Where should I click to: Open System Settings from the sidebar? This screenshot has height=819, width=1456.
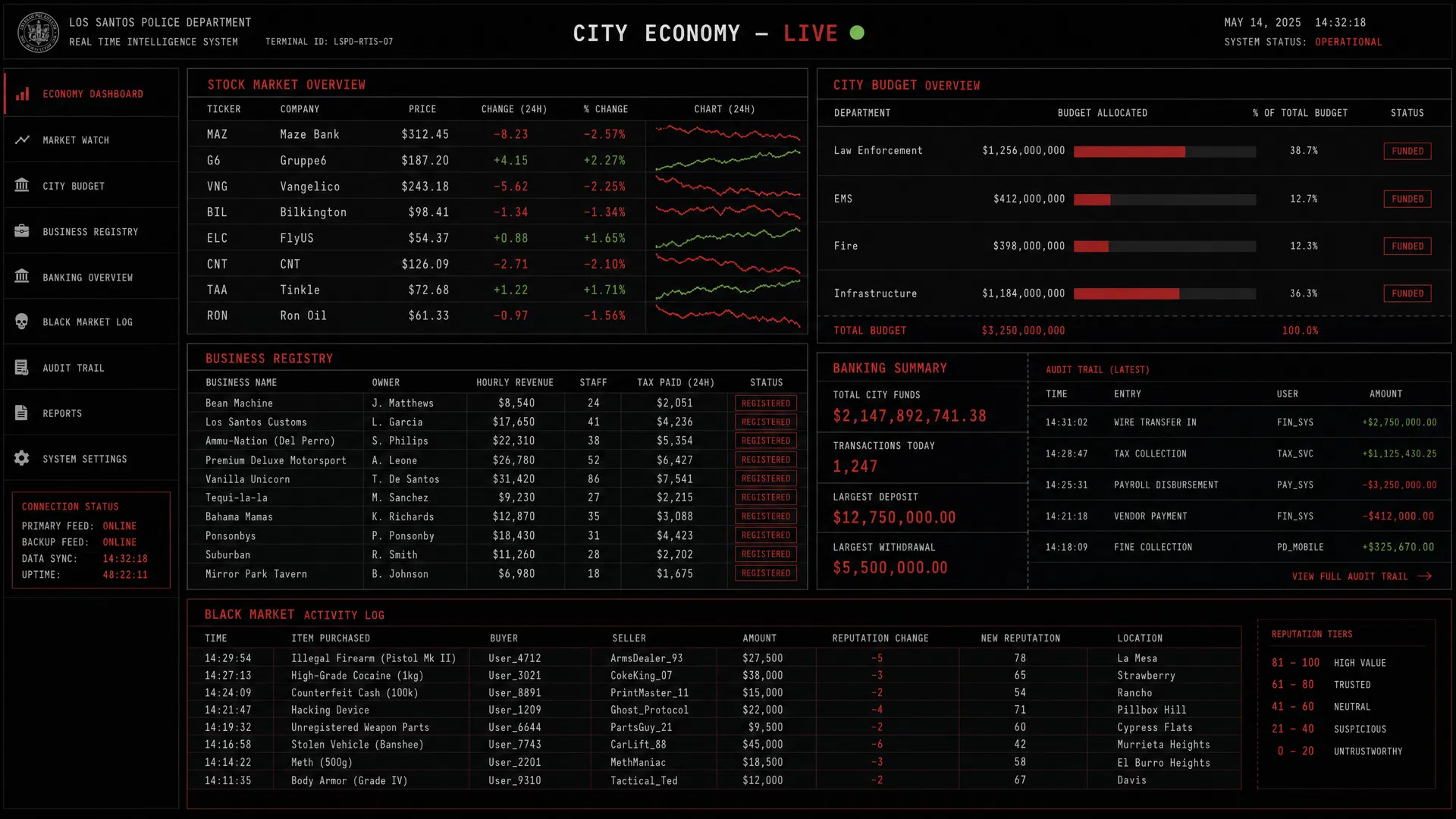point(91,459)
